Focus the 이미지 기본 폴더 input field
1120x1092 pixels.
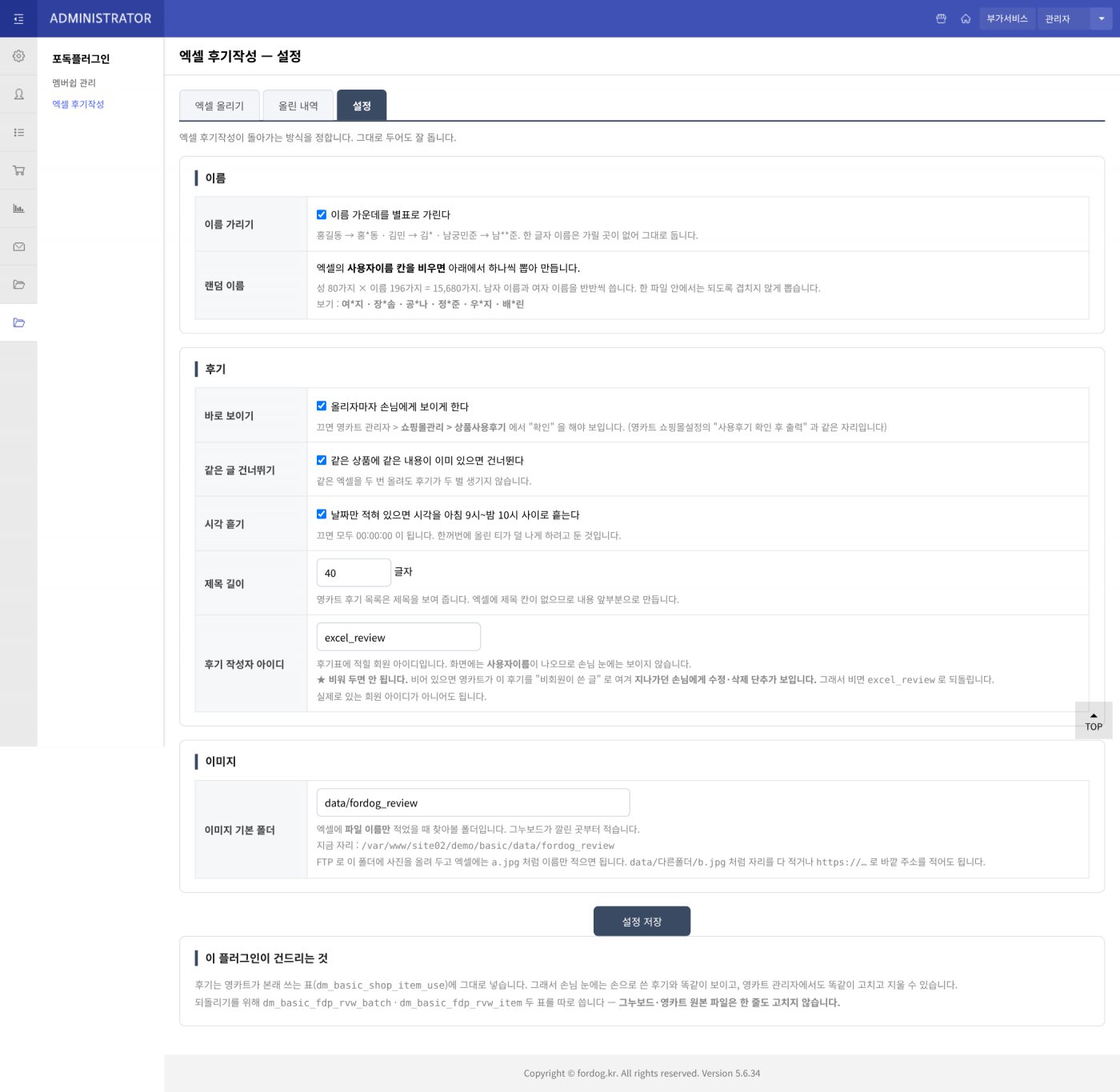click(474, 802)
